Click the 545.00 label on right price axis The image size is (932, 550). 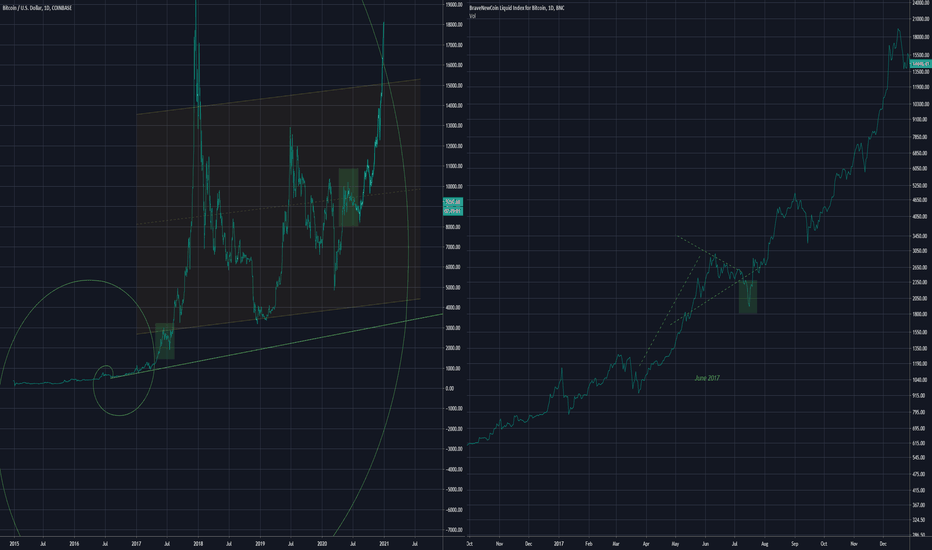tap(919, 458)
